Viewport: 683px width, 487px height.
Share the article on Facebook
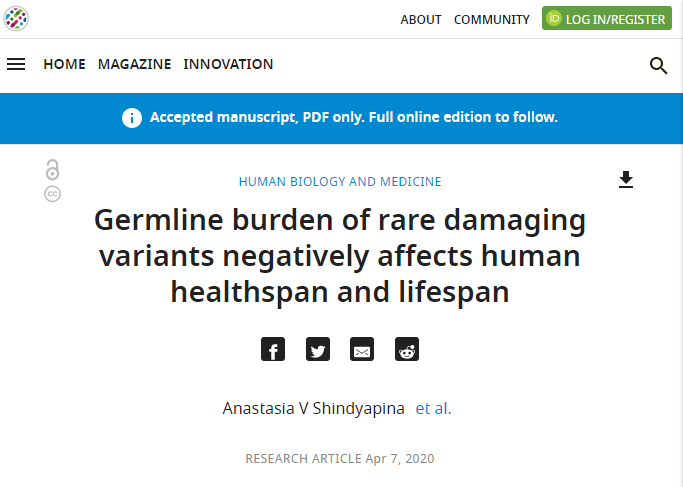pyautogui.click(x=273, y=349)
